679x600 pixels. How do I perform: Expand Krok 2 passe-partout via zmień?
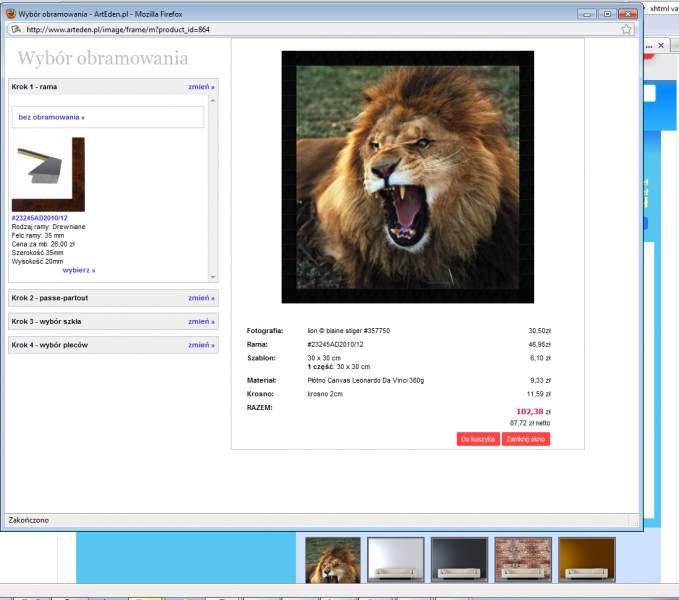coord(201,298)
